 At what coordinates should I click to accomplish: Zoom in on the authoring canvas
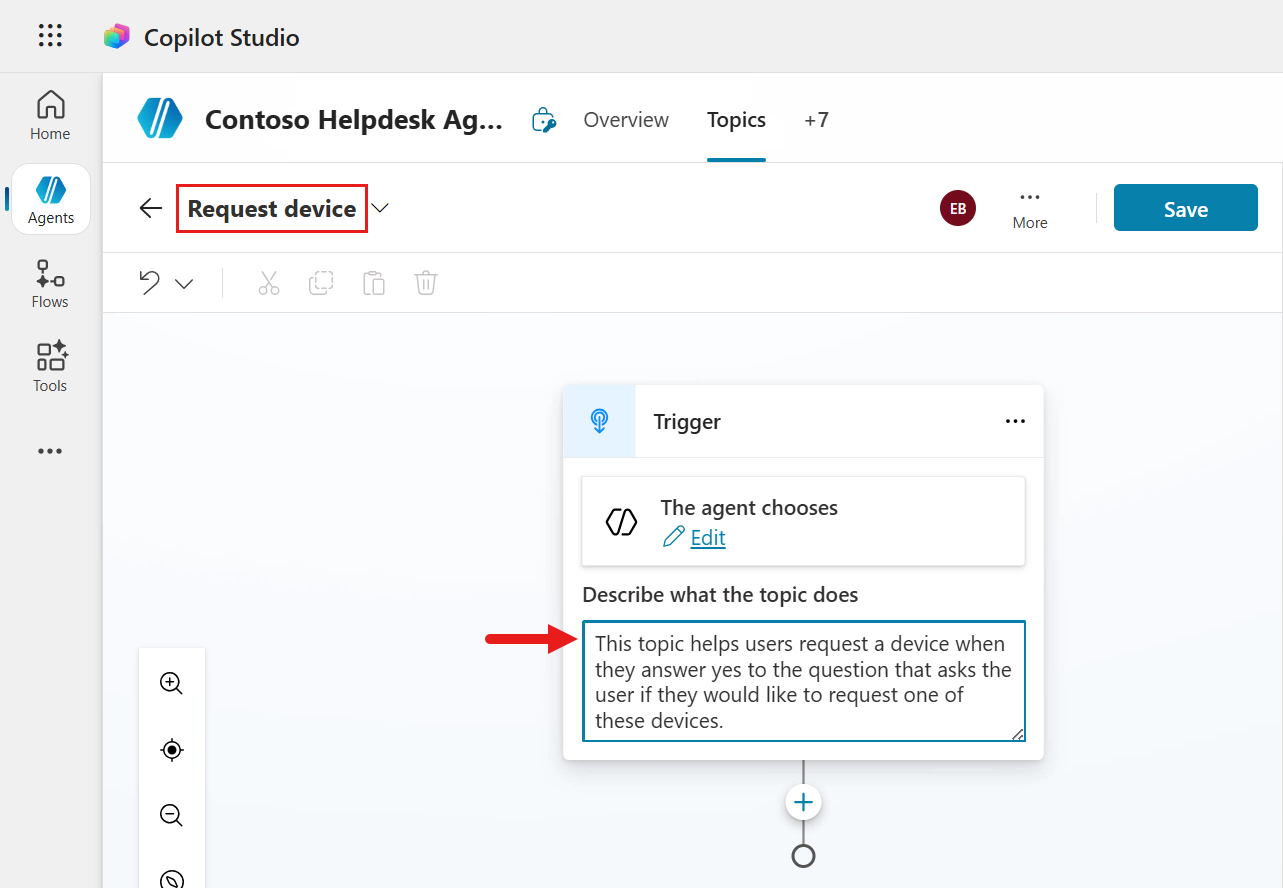tap(171, 683)
